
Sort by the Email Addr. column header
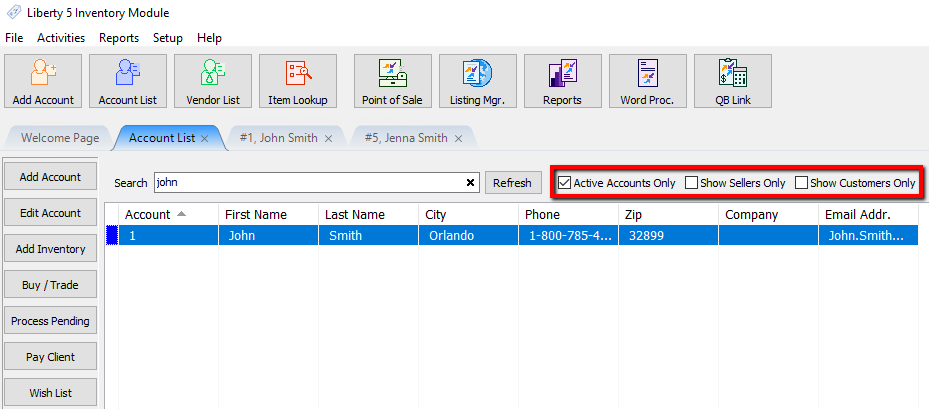pyautogui.click(x=869, y=215)
